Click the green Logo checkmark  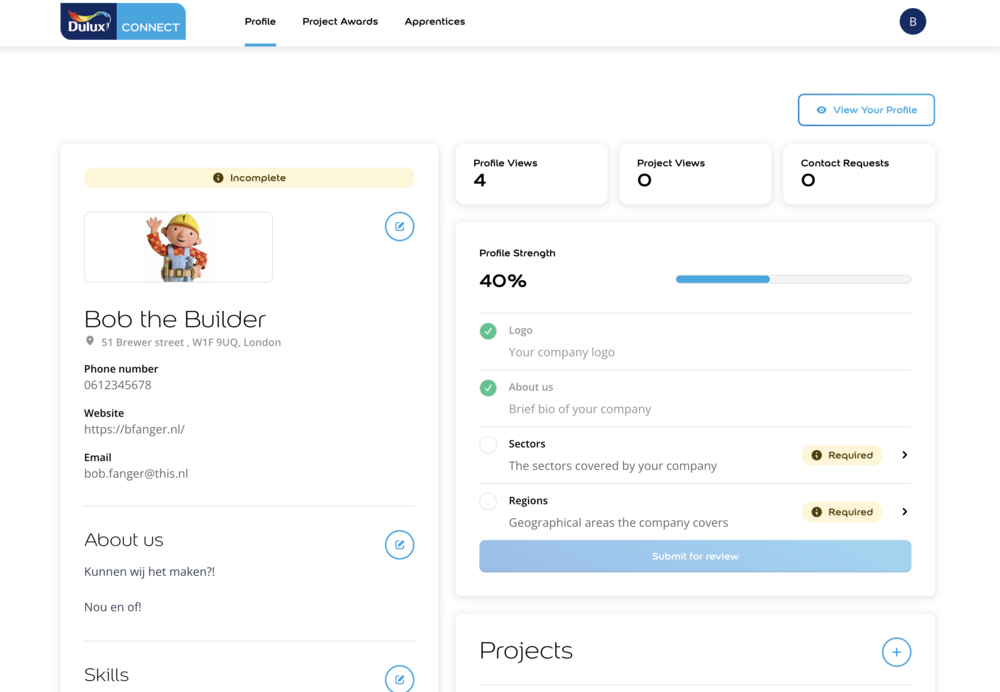488,331
